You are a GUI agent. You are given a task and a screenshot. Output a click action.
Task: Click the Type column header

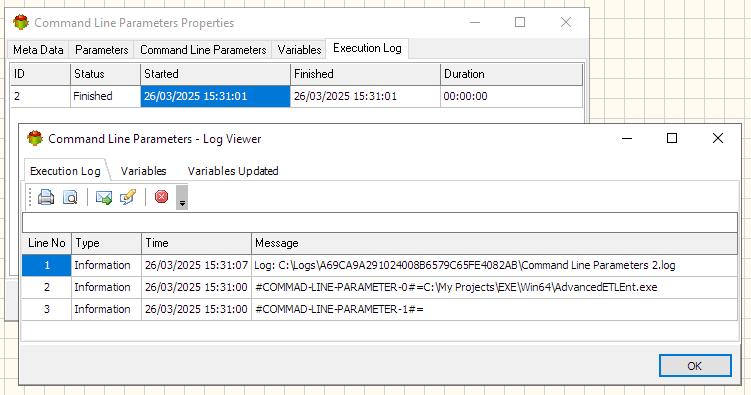pyautogui.click(x=106, y=243)
